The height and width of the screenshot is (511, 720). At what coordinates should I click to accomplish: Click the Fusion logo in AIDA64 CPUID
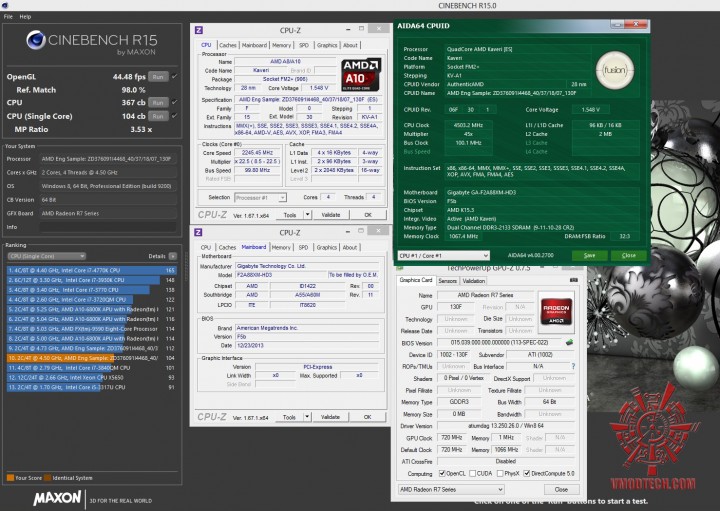[615, 70]
